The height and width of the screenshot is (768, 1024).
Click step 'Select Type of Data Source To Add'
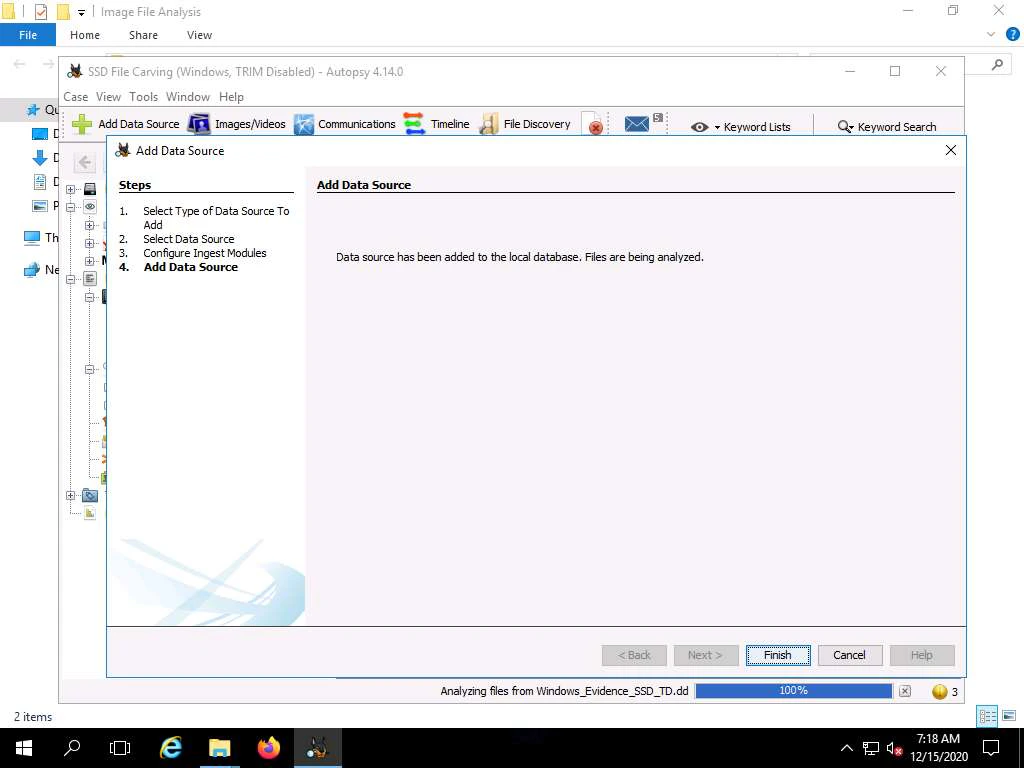click(216, 217)
